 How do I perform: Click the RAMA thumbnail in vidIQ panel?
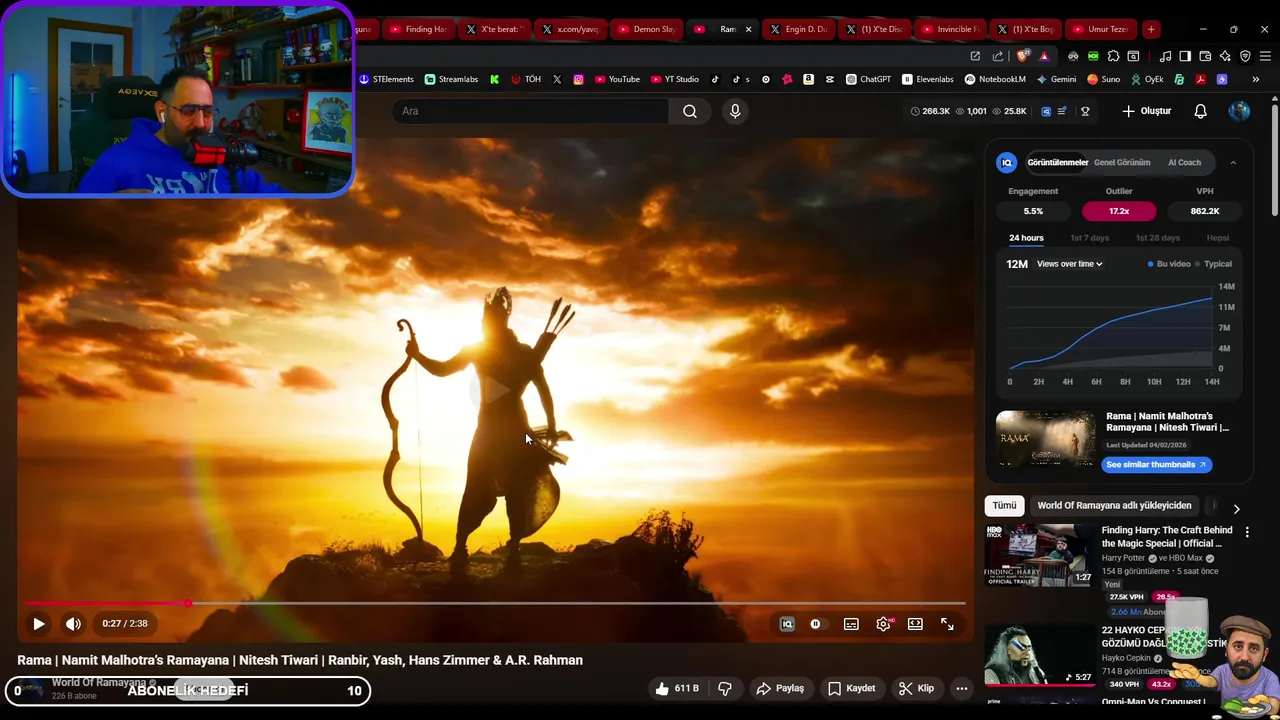1045,438
